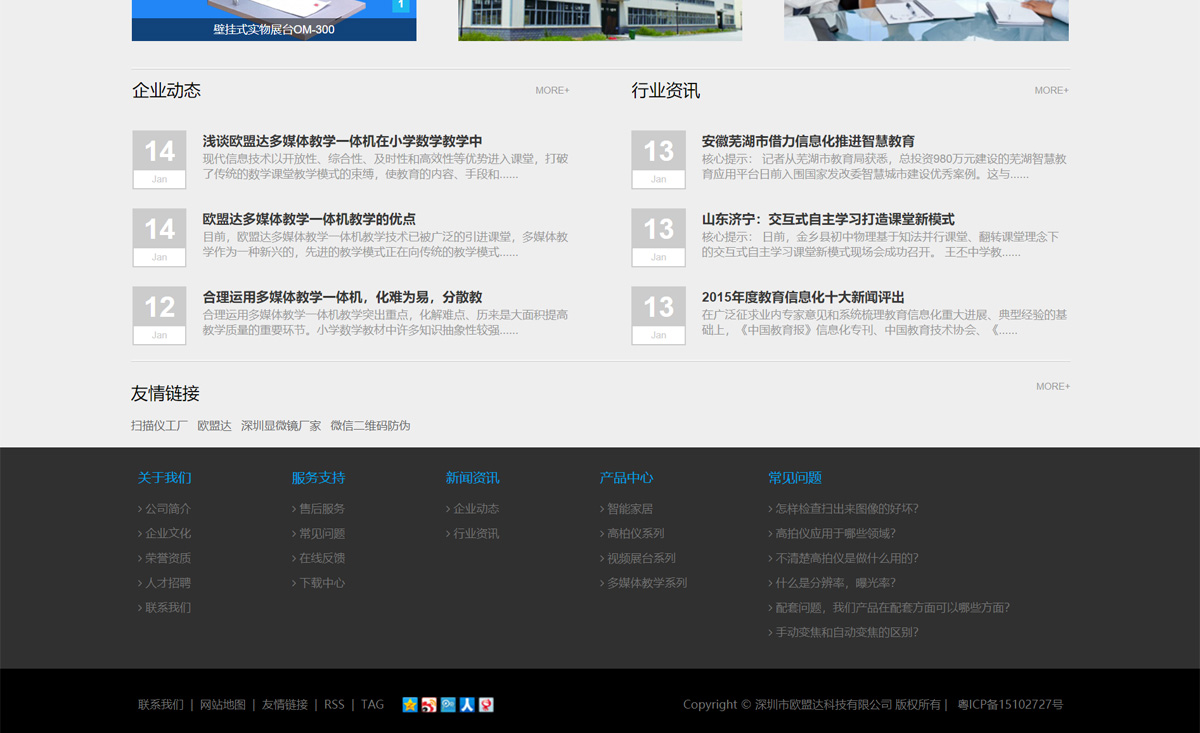The width and height of the screenshot is (1200, 733).
Task: Share via the Qzone star icon
Action: (x=409, y=704)
